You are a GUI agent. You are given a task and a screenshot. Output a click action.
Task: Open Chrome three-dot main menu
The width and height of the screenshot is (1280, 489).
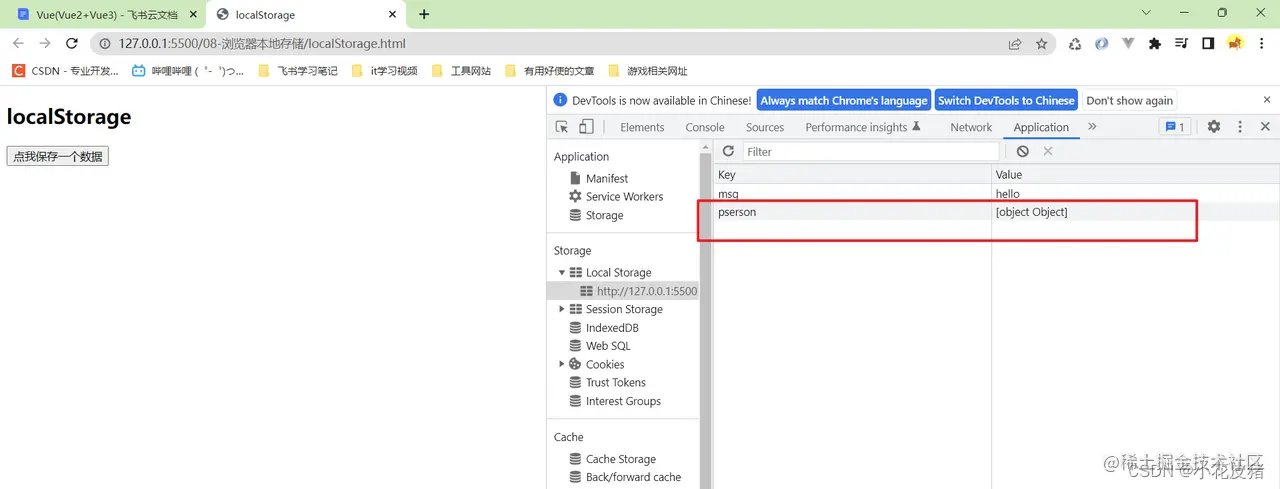point(1262,44)
